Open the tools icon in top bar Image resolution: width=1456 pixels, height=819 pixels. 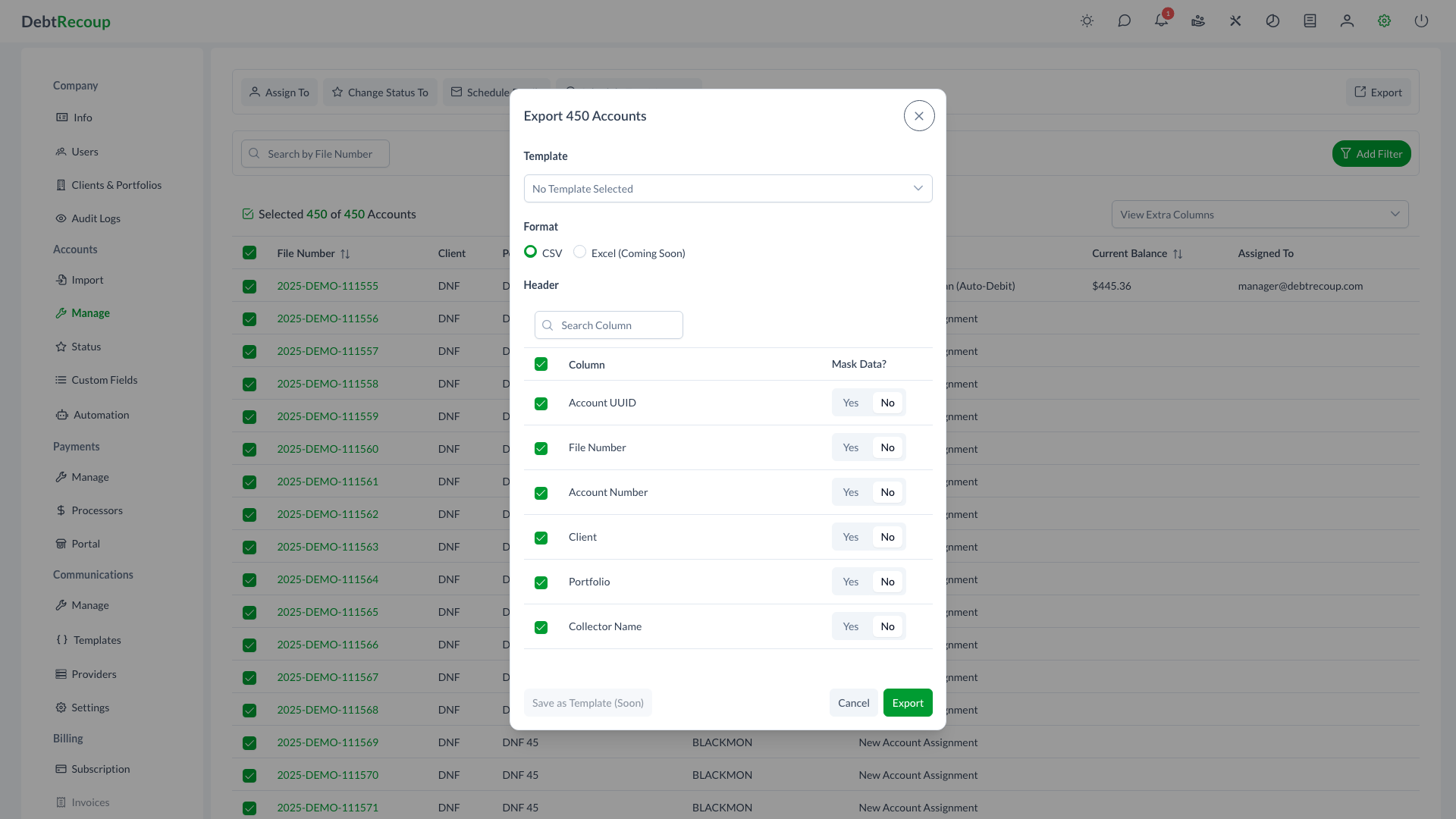pyautogui.click(x=1235, y=20)
